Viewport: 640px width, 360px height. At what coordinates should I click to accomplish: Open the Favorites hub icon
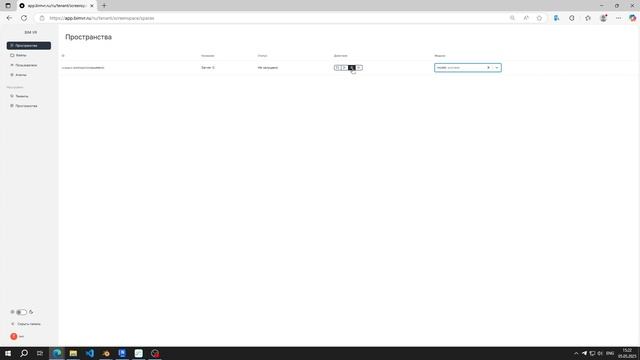coord(588,18)
